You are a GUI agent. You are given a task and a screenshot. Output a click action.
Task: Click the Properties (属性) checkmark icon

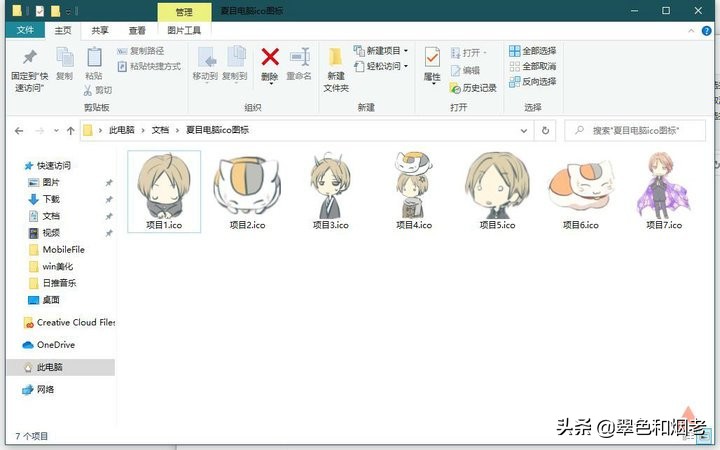tap(432, 57)
